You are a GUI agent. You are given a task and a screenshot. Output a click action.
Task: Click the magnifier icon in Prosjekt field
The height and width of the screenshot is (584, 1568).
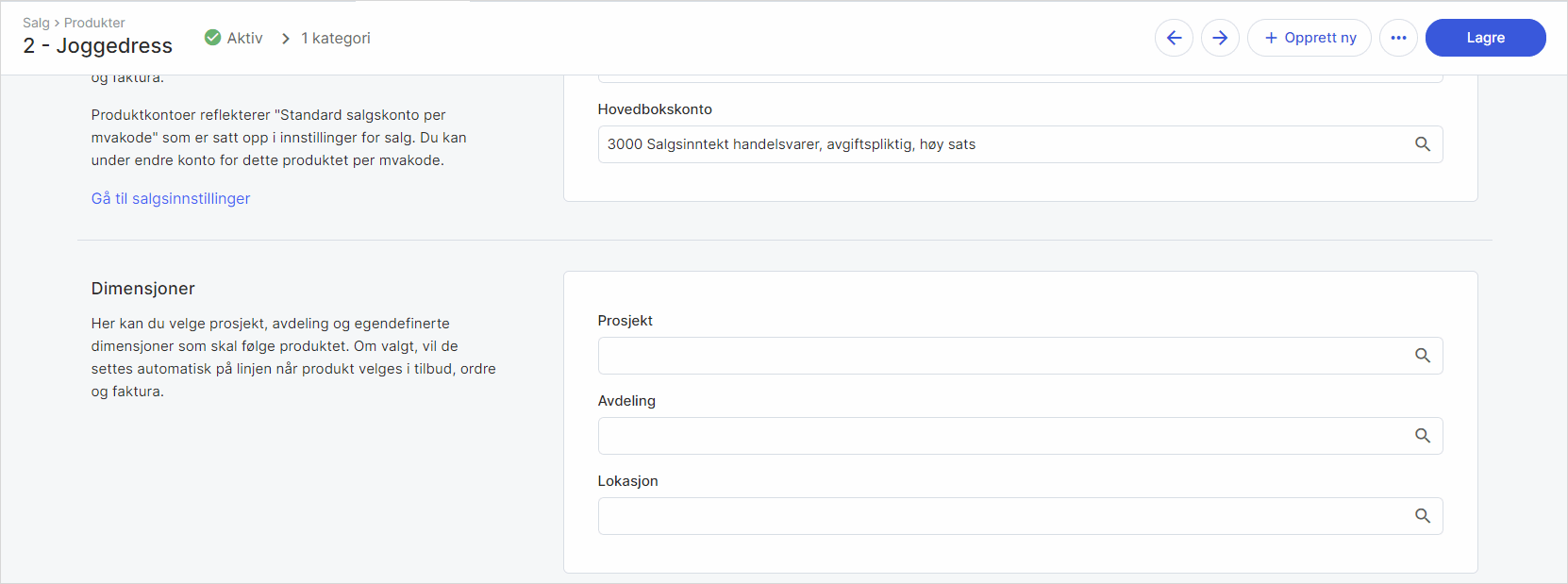1423,356
